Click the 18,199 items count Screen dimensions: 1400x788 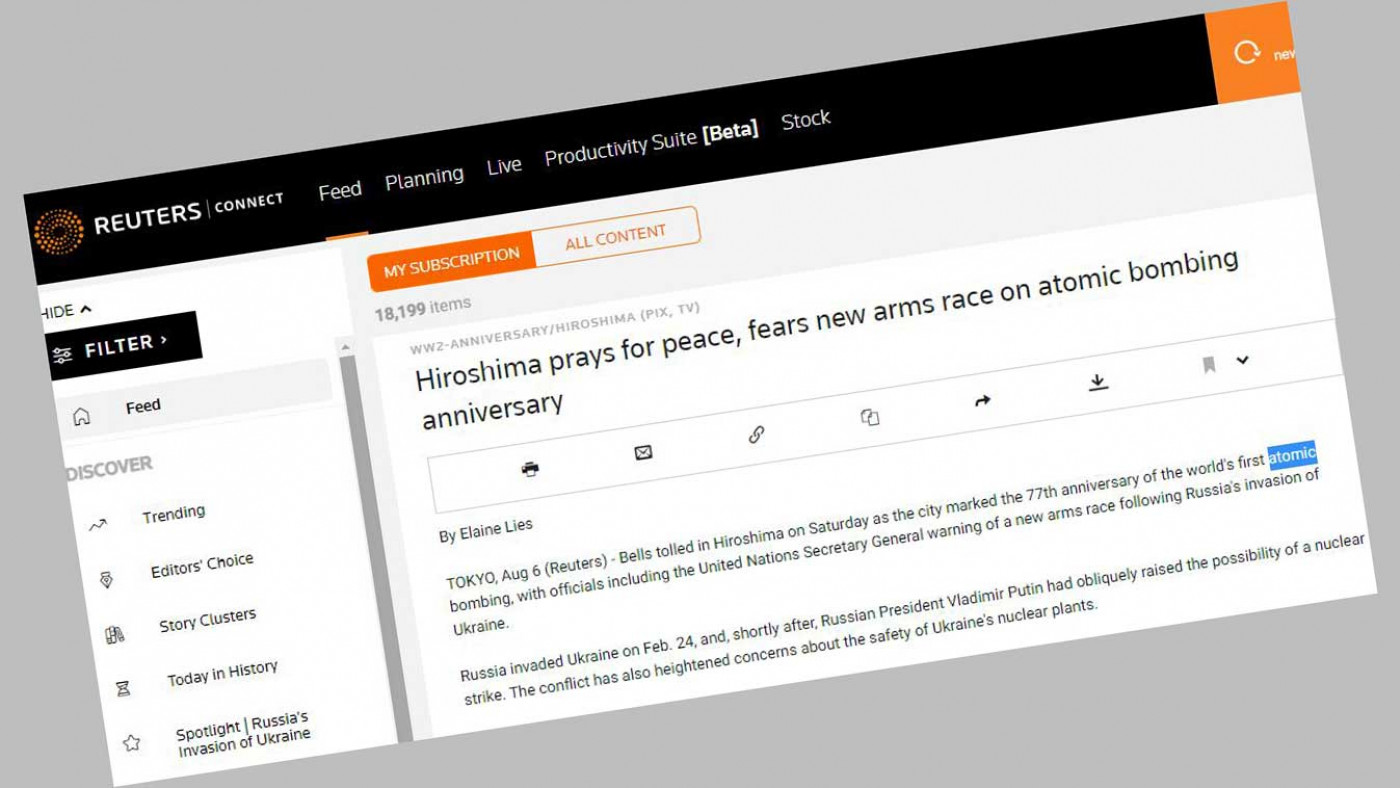tap(423, 308)
